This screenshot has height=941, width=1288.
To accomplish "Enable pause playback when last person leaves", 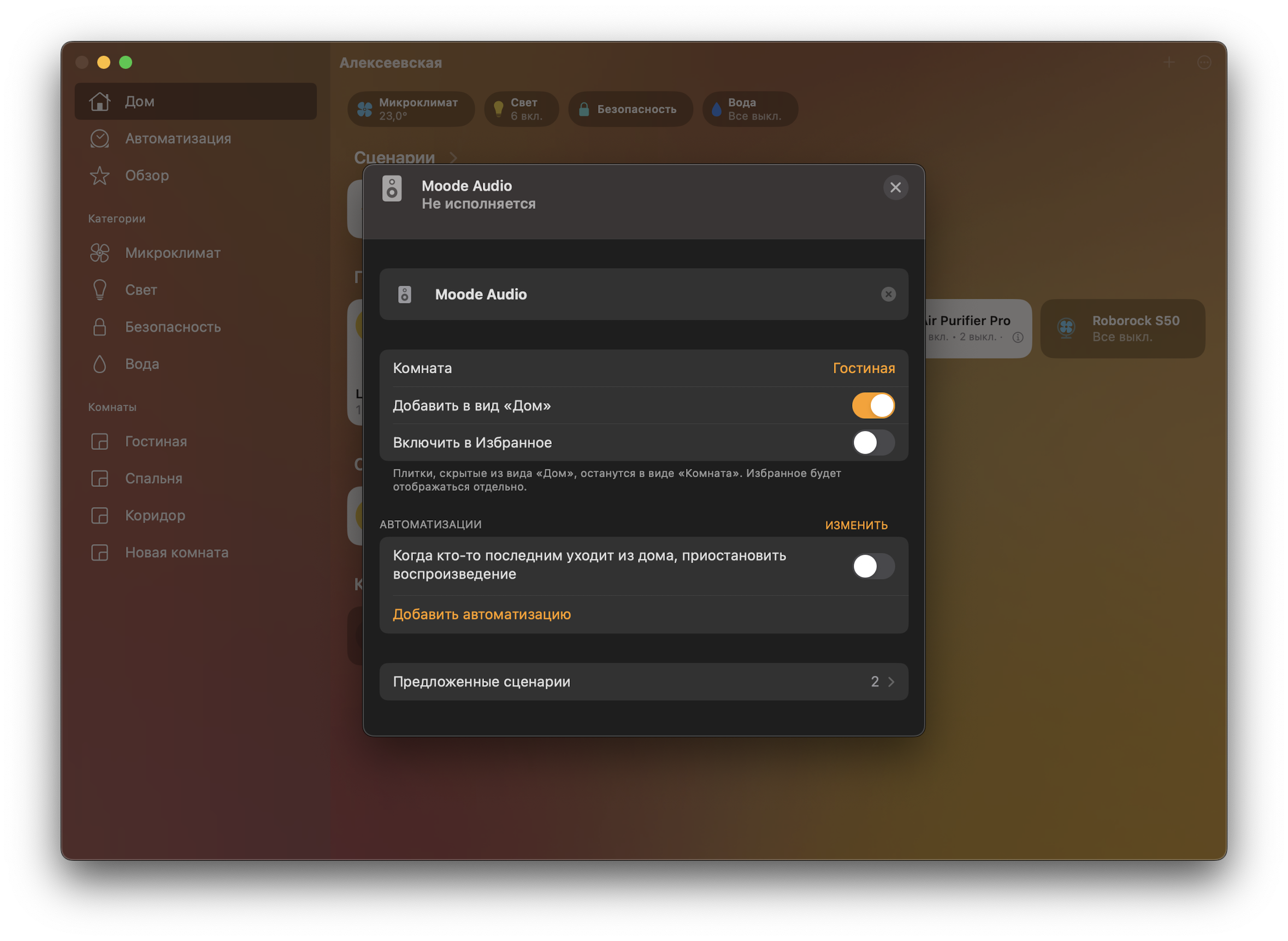I will [x=873, y=566].
